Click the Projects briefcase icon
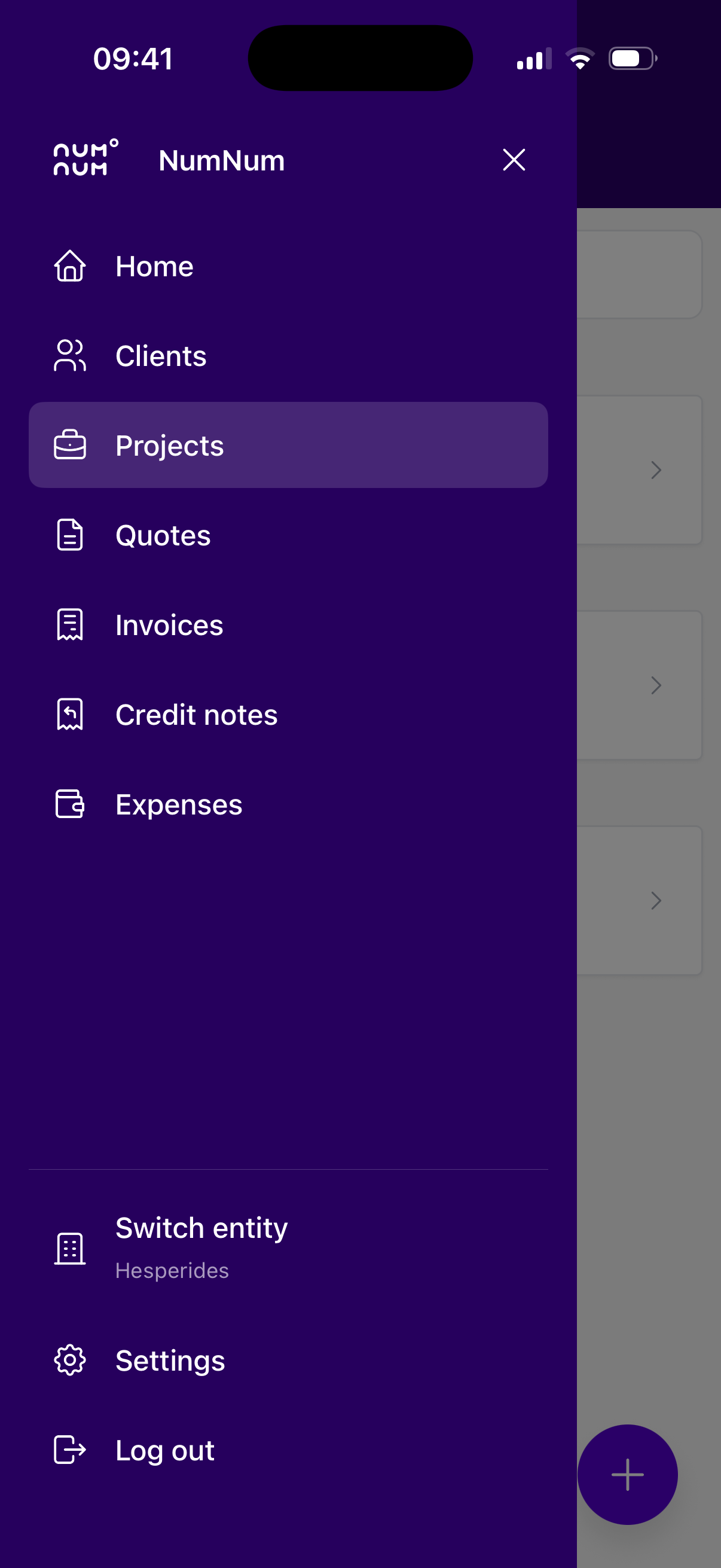The image size is (721, 1568). tap(70, 445)
